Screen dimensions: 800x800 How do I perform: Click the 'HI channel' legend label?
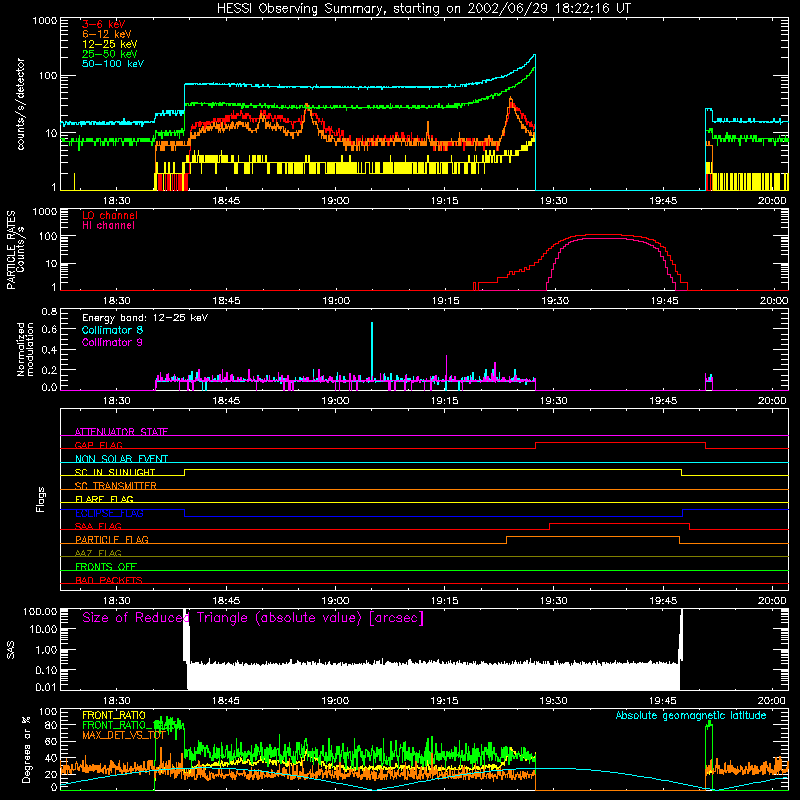[x=108, y=226]
